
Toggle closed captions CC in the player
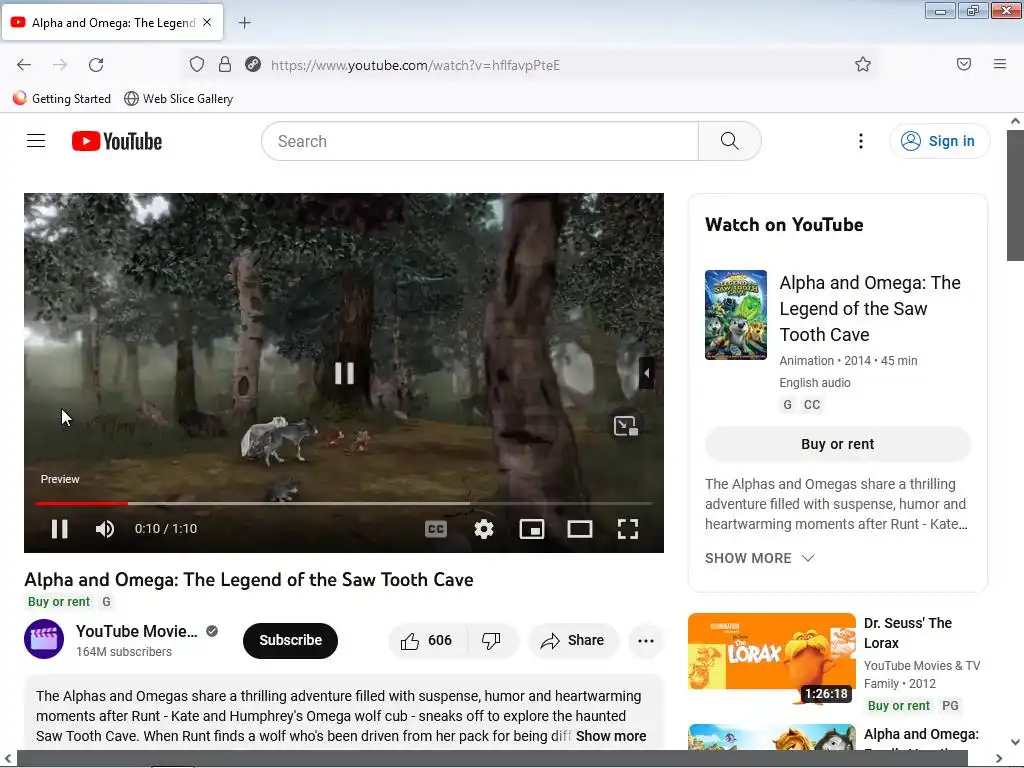(x=436, y=529)
